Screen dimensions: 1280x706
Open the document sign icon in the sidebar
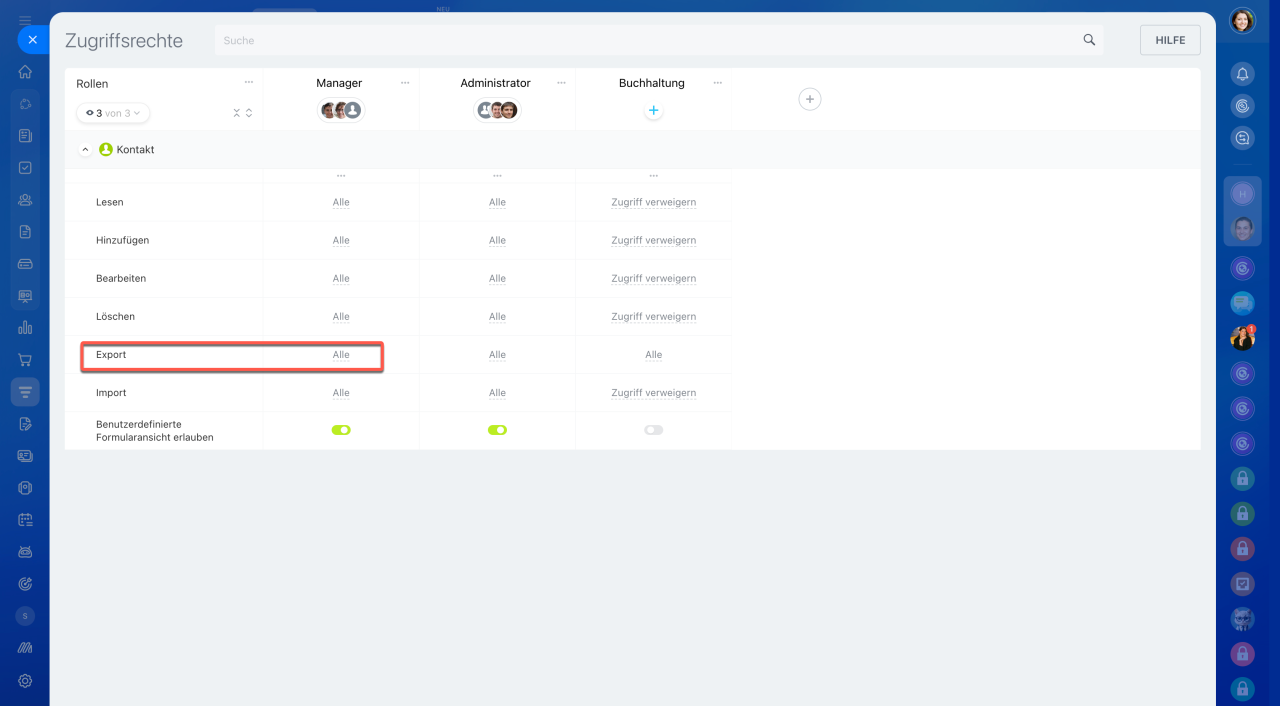25,424
